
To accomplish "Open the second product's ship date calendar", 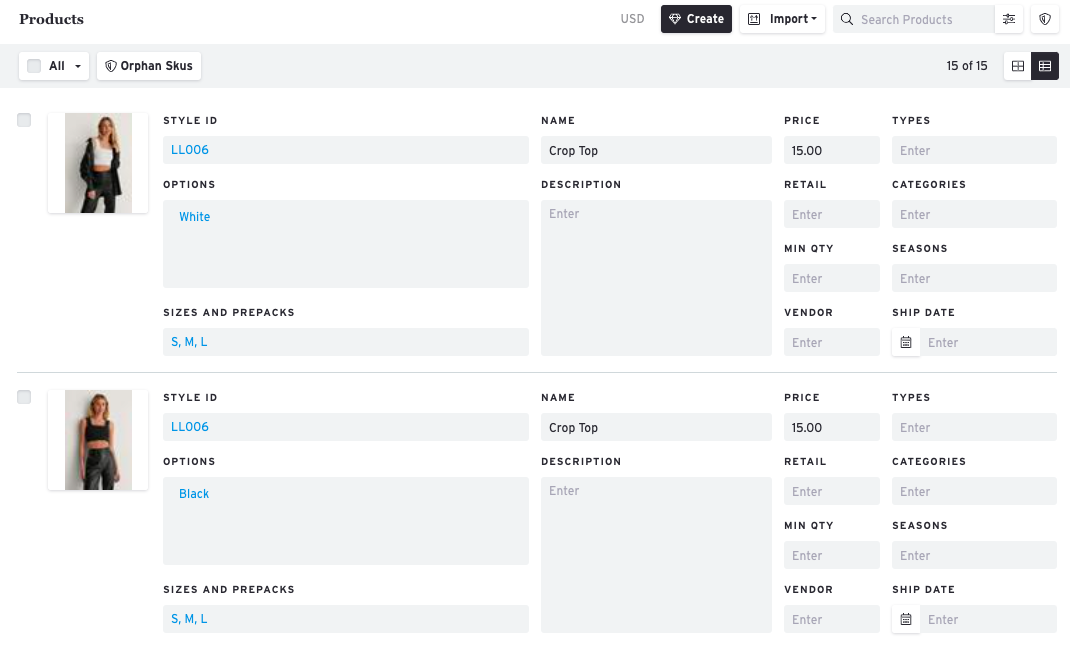I will pos(906,619).
